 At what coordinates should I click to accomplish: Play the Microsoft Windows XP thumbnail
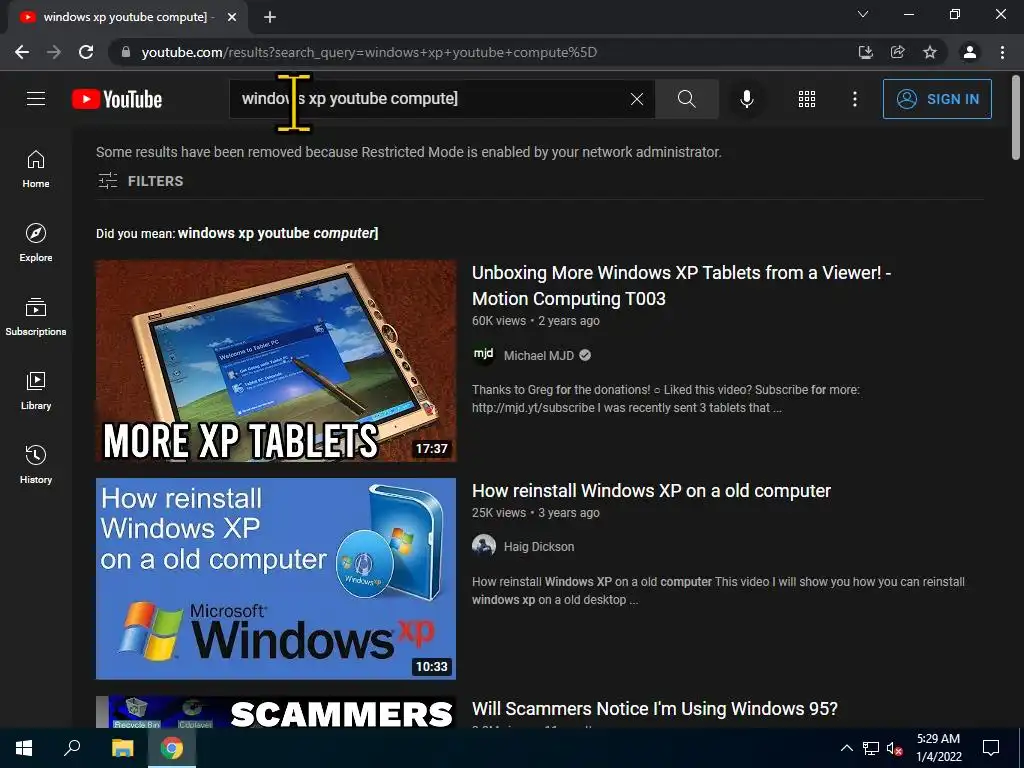(x=276, y=579)
